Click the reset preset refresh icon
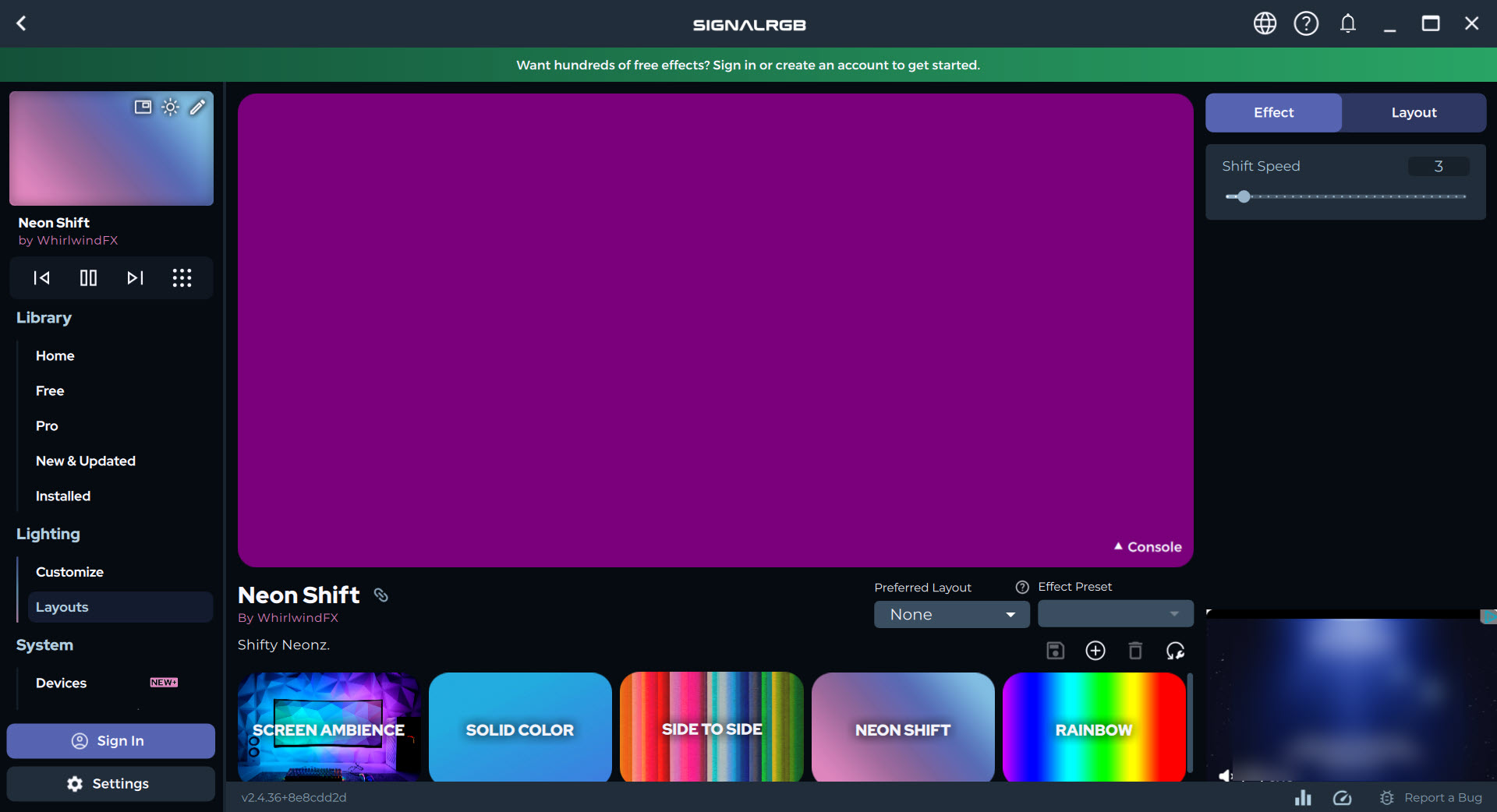The width and height of the screenshot is (1497, 812). (x=1175, y=651)
